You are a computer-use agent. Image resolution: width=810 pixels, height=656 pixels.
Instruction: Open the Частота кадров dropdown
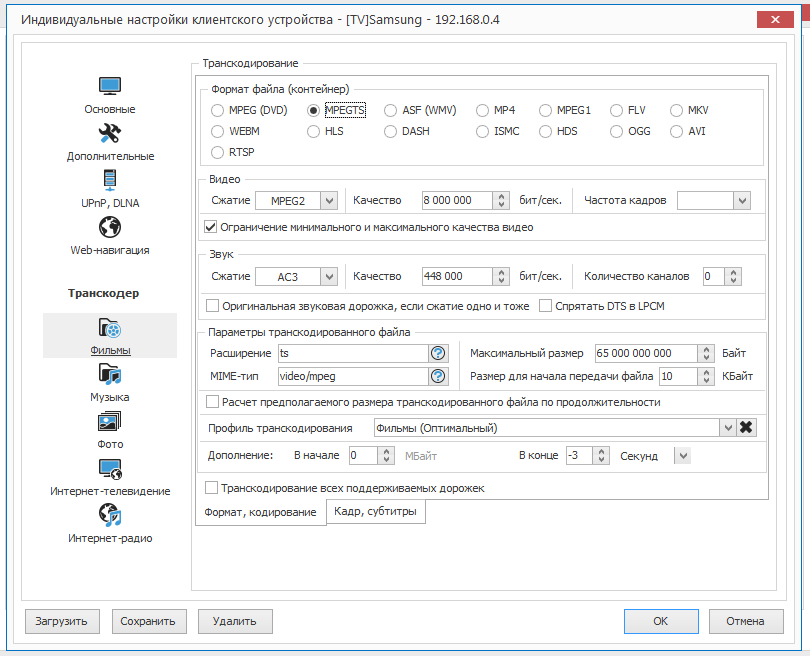[x=741, y=200]
